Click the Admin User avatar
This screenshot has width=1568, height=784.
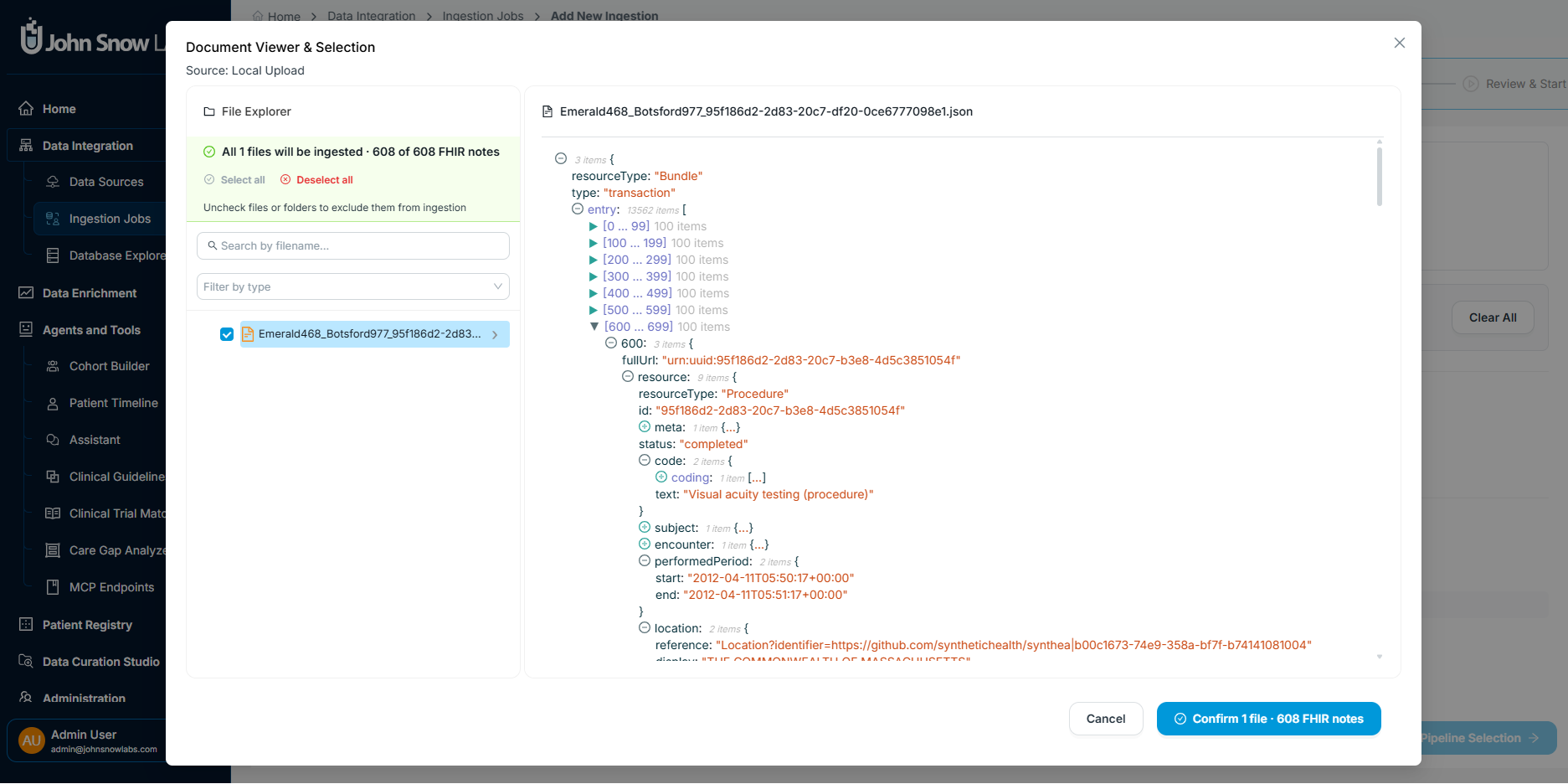click(32, 740)
